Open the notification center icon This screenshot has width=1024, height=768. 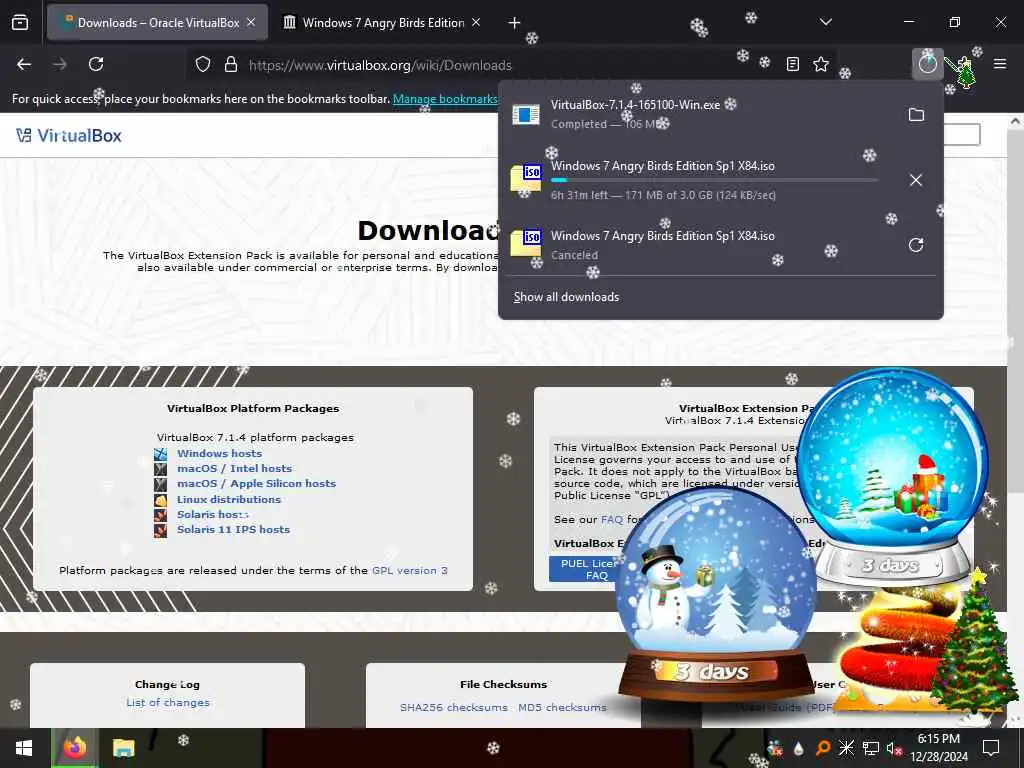coord(991,748)
